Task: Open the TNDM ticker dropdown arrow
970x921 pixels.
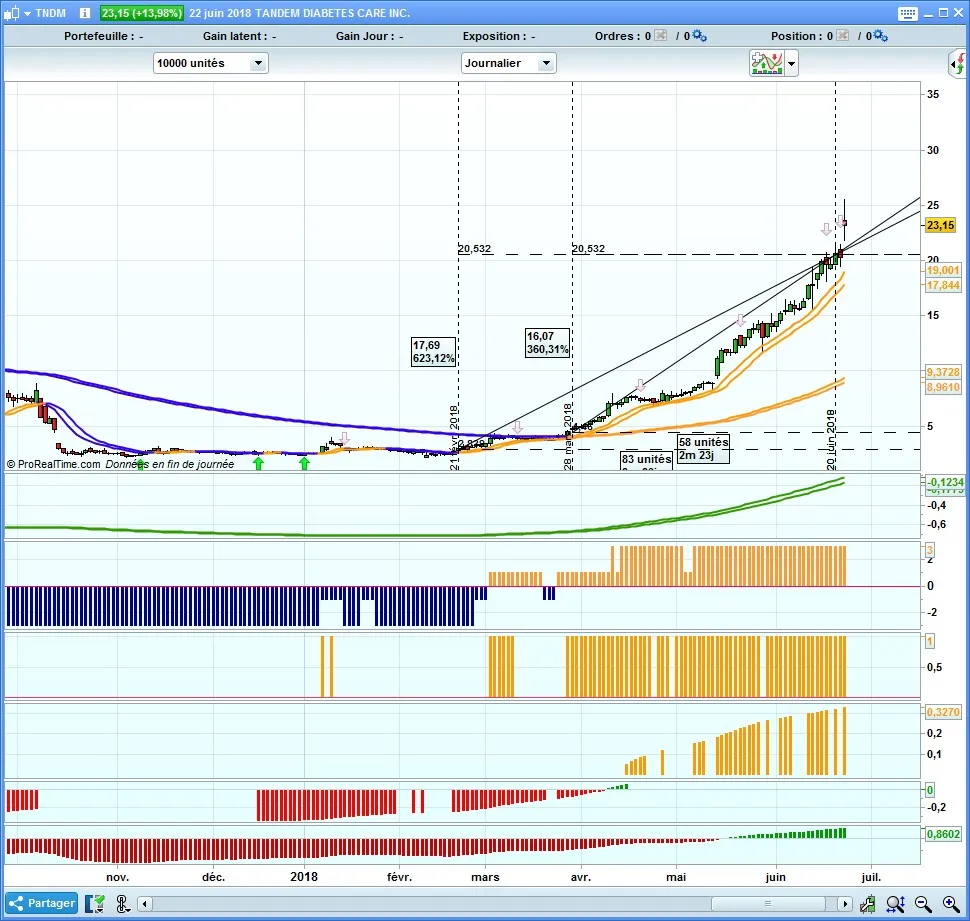Action: pyautogui.click(x=28, y=13)
